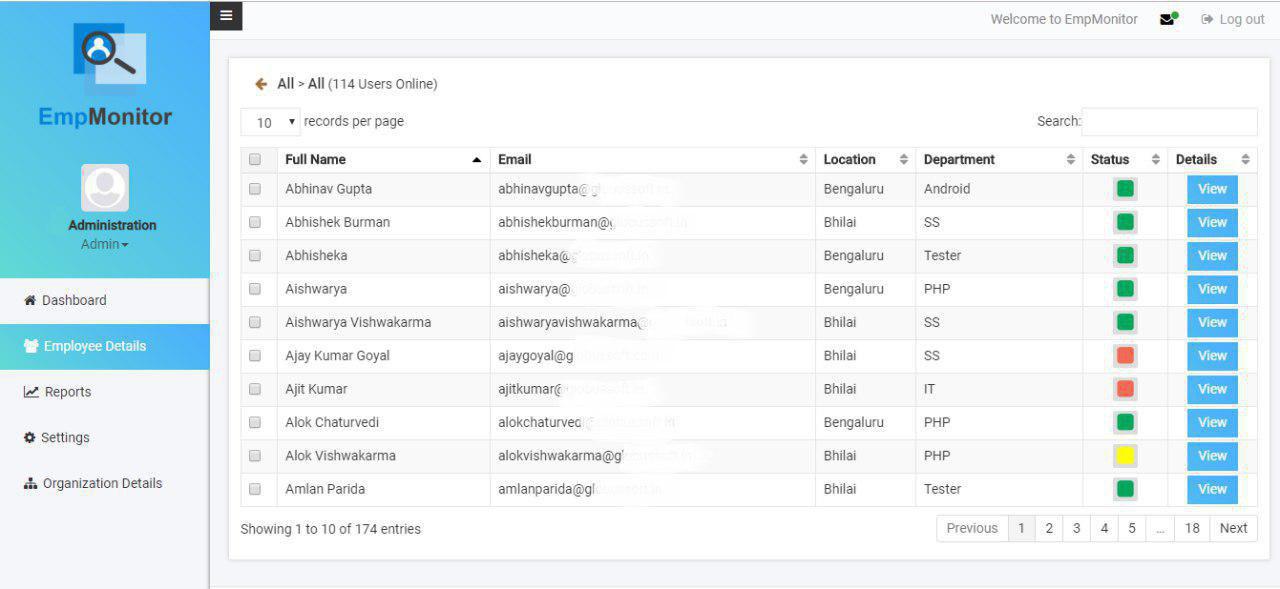
Task: Click the back arrow beside All
Action: (x=261, y=84)
